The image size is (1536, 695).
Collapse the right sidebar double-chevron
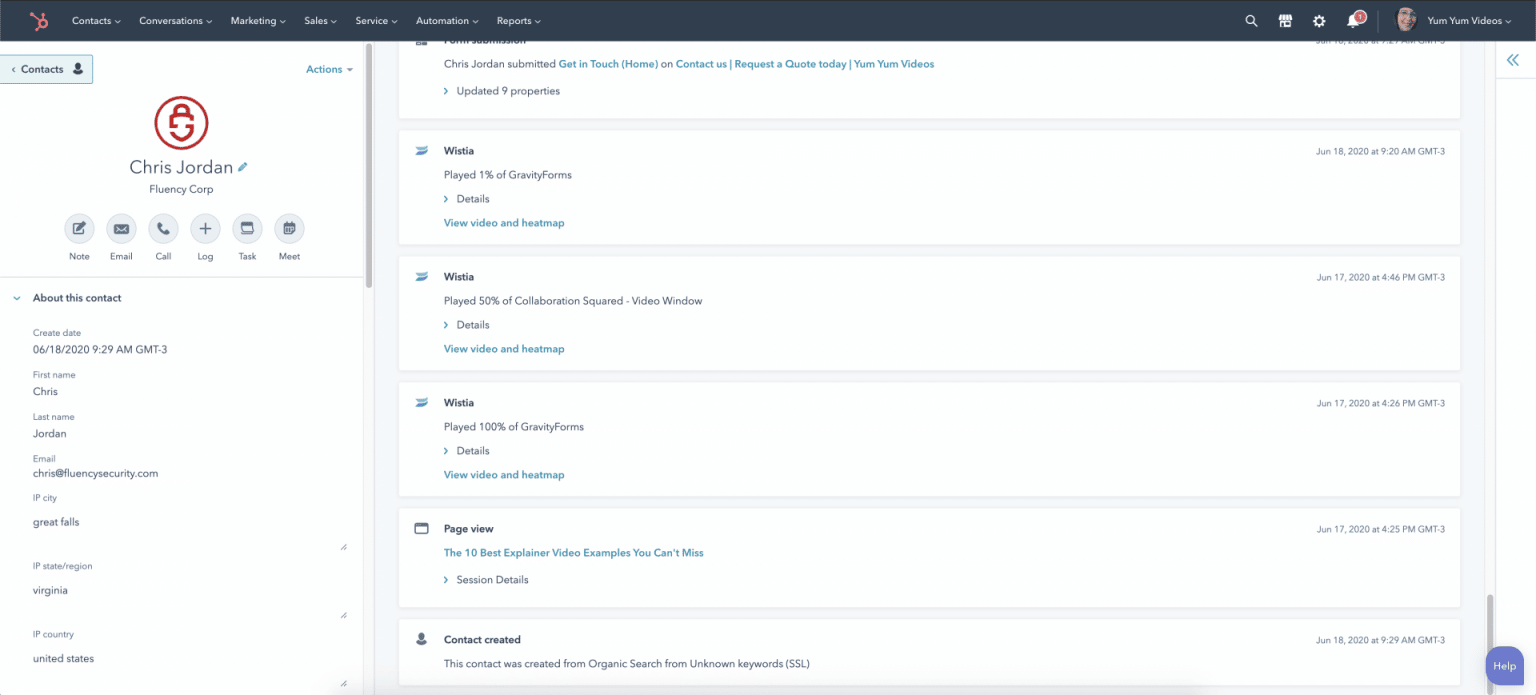[1513, 61]
